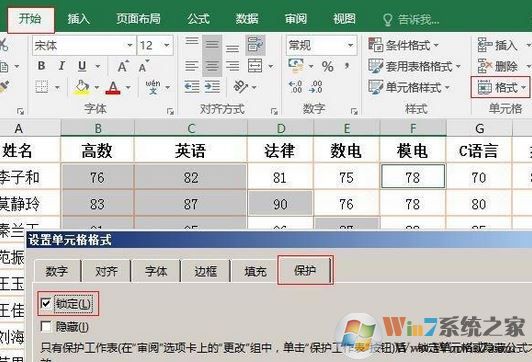This screenshot has width=532, height=362.
Task: Open the 常规 number format dropdown
Action: coord(350,45)
